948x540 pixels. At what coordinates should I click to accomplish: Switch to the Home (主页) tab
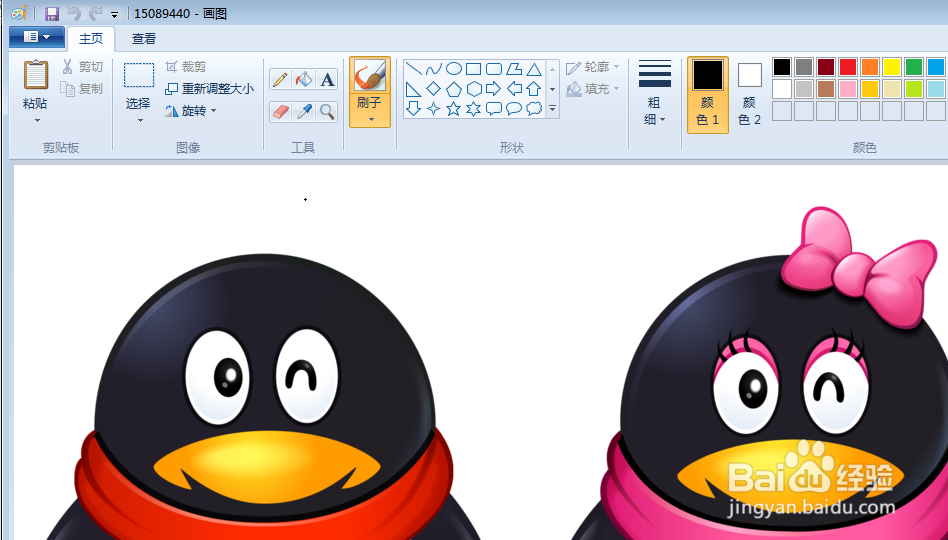(x=91, y=39)
